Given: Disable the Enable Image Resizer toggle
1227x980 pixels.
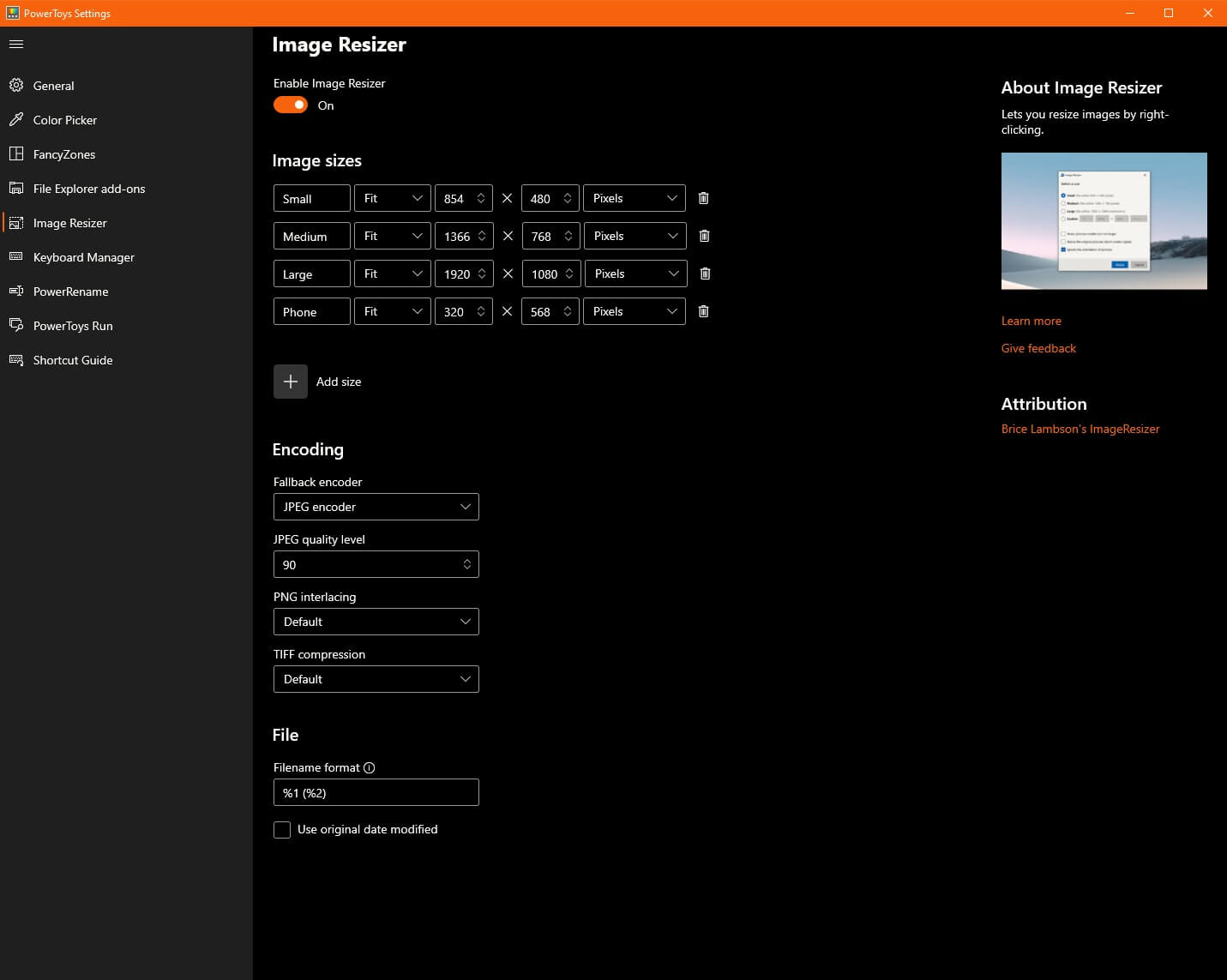Looking at the screenshot, I should click(x=291, y=105).
